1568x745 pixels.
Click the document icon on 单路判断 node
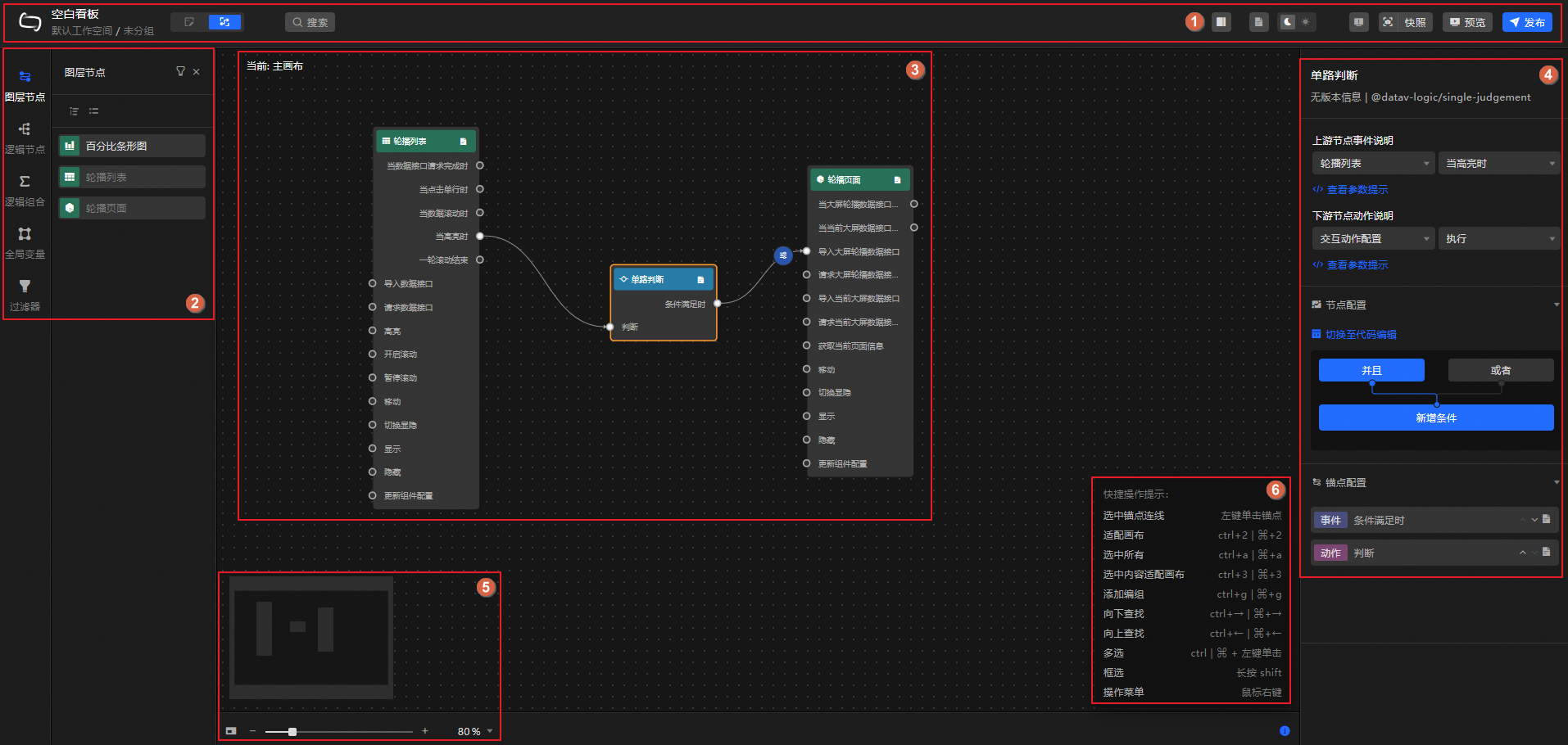tap(700, 280)
